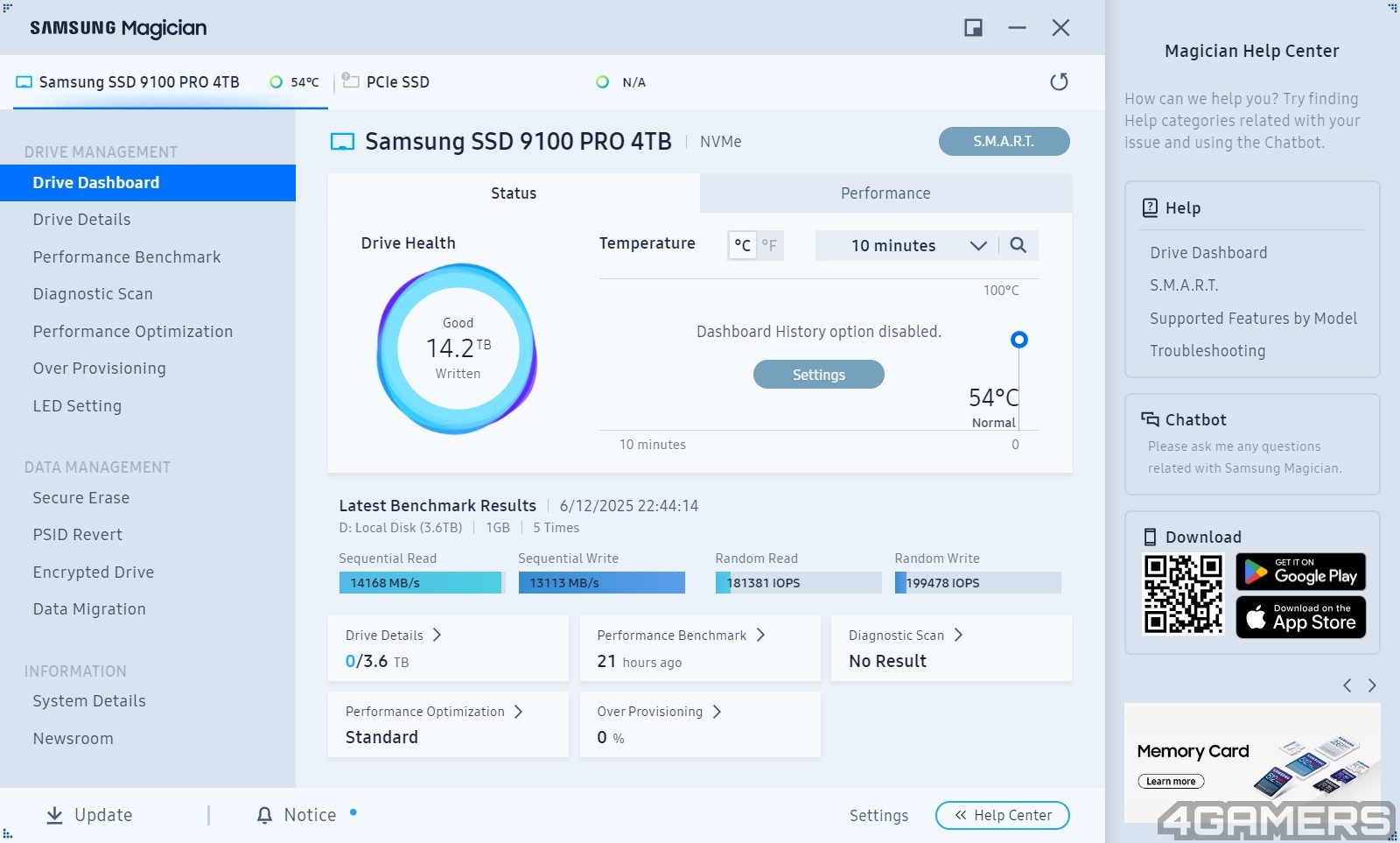Open LED Setting in sidebar
The height and width of the screenshot is (843, 1400).
(148, 406)
